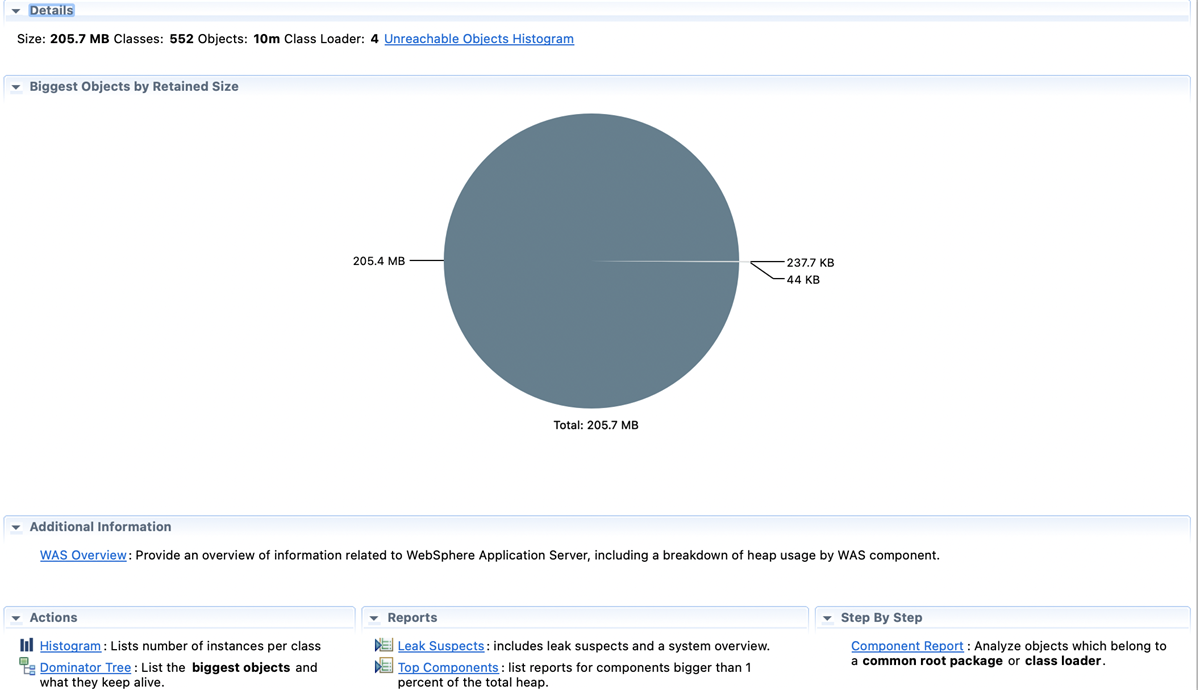
Task: Click the 237.7 KB pie label
Action: click(x=810, y=263)
